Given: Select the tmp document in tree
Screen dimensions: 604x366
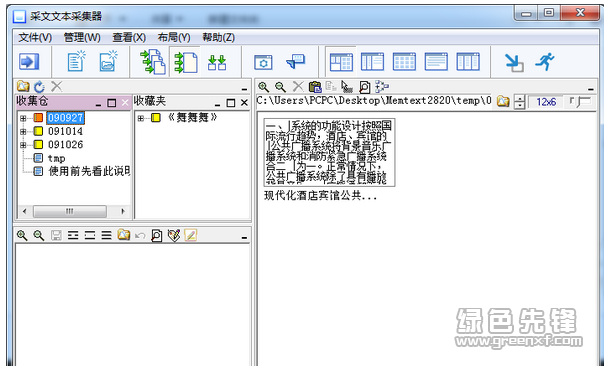Looking at the screenshot, I should pyautogui.click(x=56, y=158).
